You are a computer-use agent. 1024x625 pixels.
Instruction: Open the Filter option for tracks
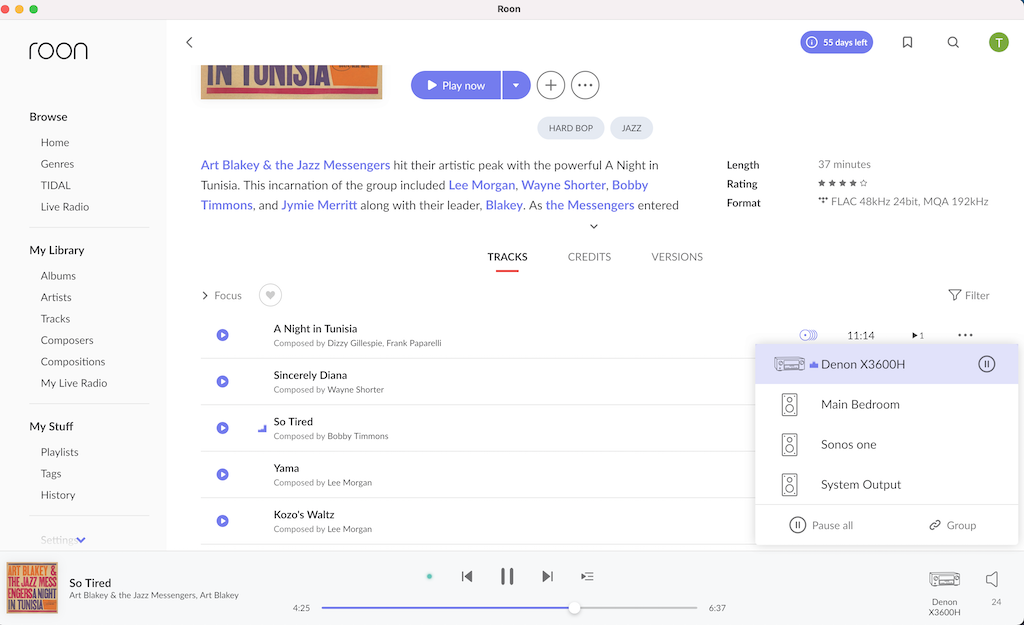click(968, 295)
